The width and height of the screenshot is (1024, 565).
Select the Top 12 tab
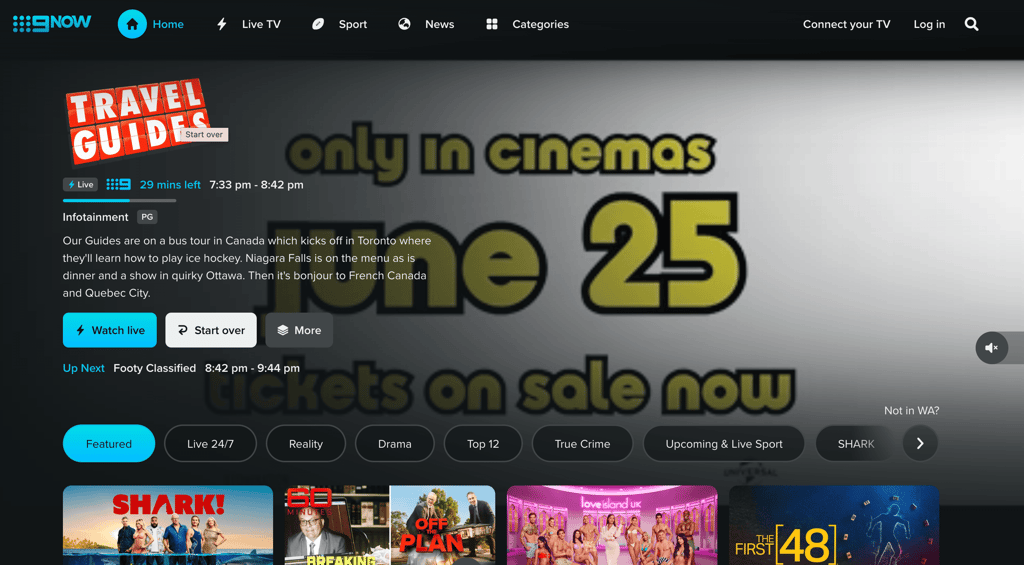coord(483,444)
